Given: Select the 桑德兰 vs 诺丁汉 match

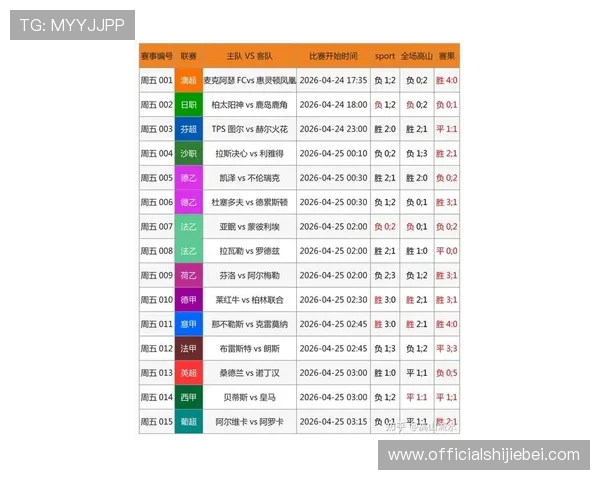Looking at the screenshot, I should point(249,373).
